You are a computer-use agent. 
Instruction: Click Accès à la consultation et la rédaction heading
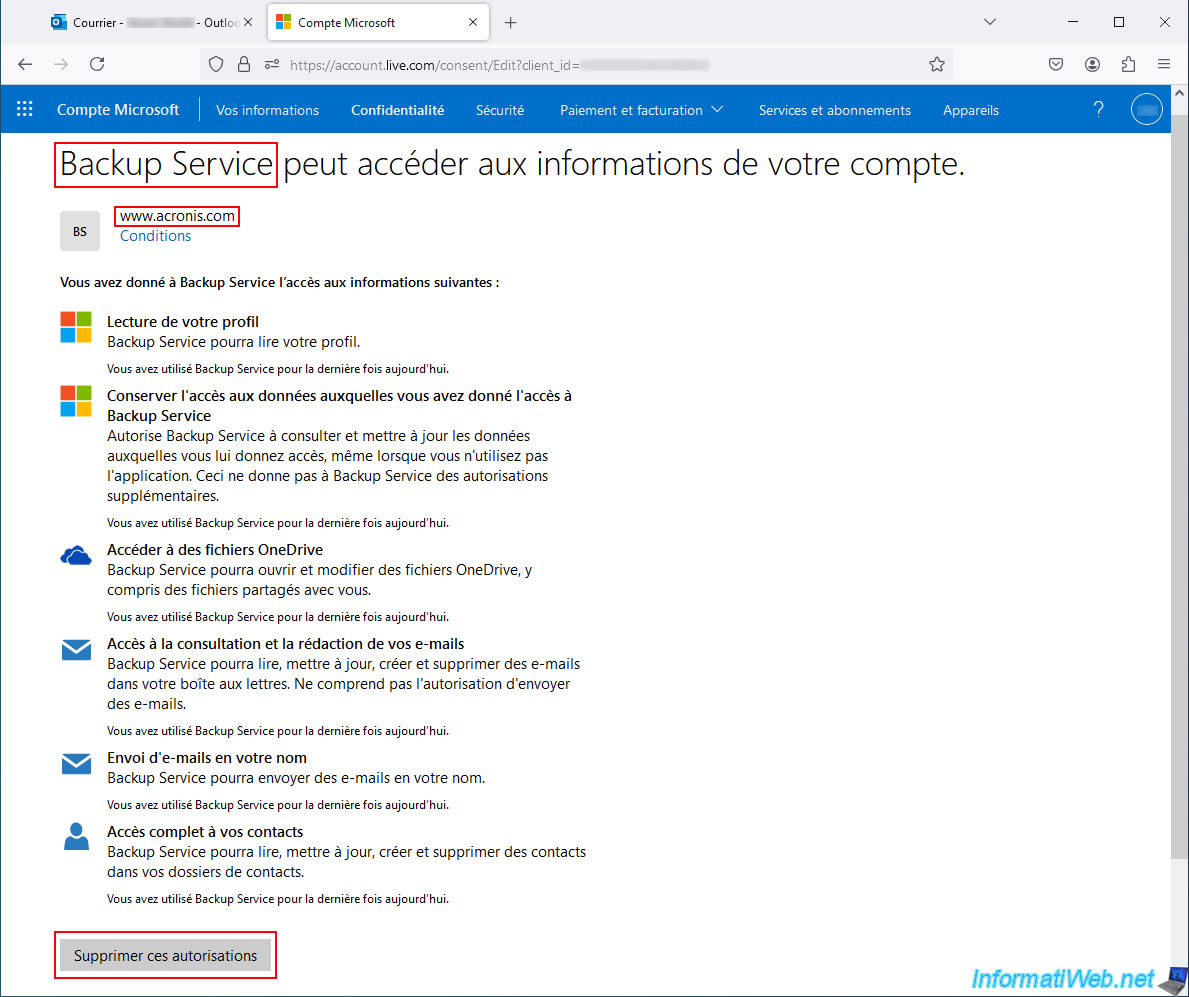coord(285,644)
